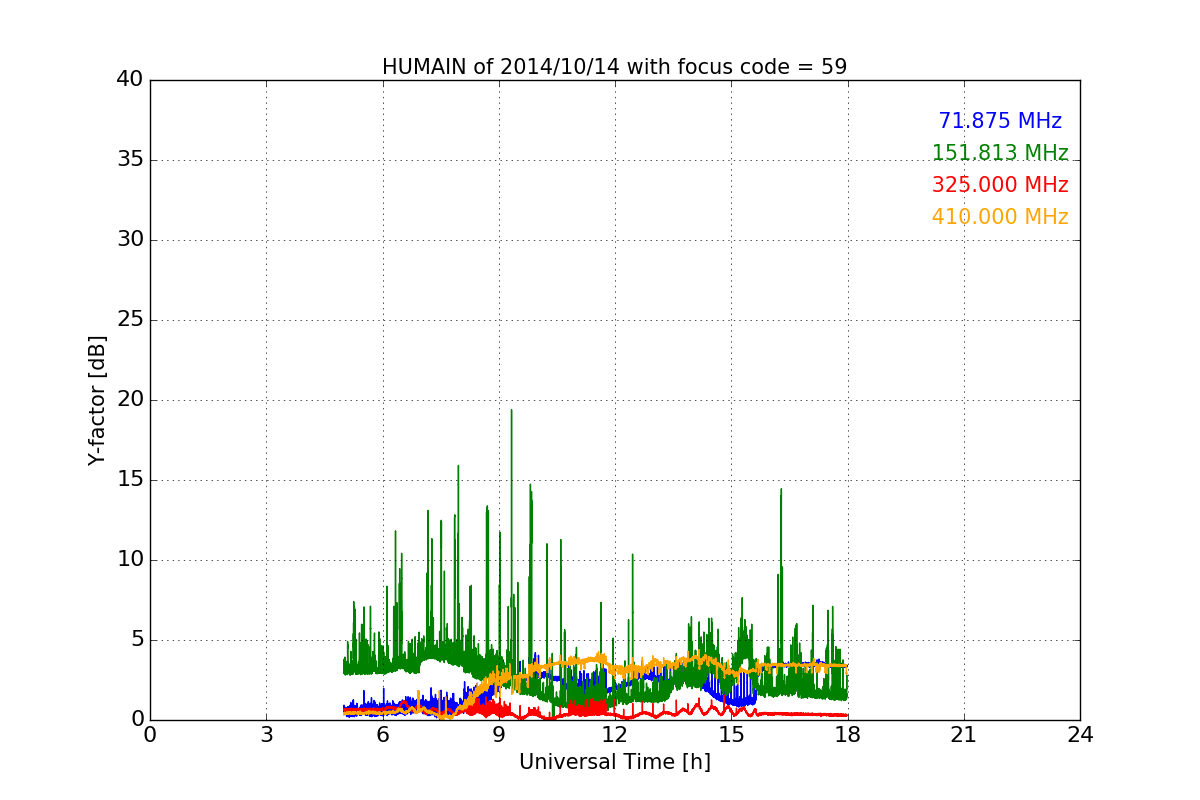The height and width of the screenshot is (800, 1200).
Task: Click the plot title mentioning HUMAIN 2014/10/14
Action: [614, 67]
